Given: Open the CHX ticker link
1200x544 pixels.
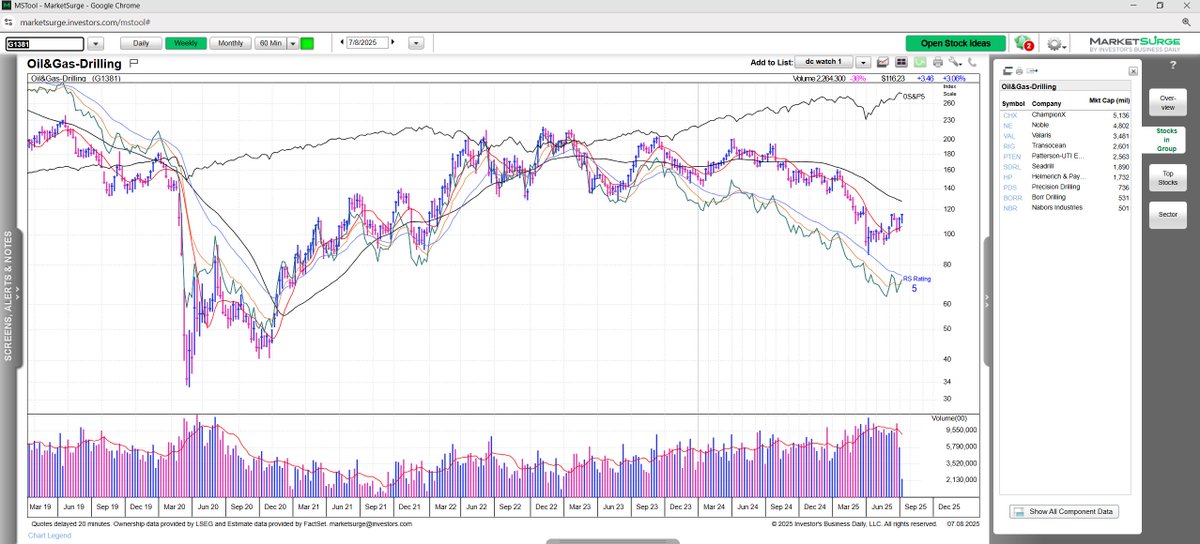Looking at the screenshot, I should coord(1009,115).
